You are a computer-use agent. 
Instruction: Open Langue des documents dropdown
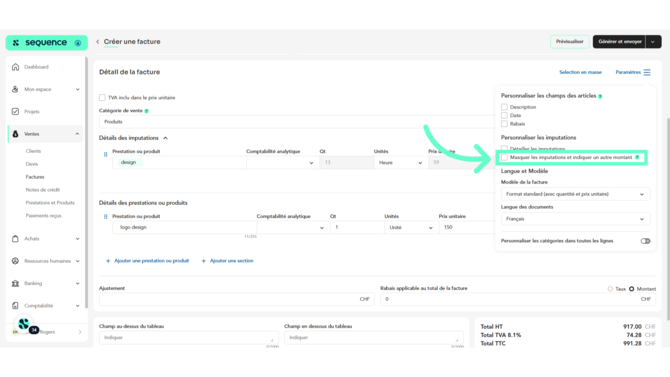click(576, 219)
